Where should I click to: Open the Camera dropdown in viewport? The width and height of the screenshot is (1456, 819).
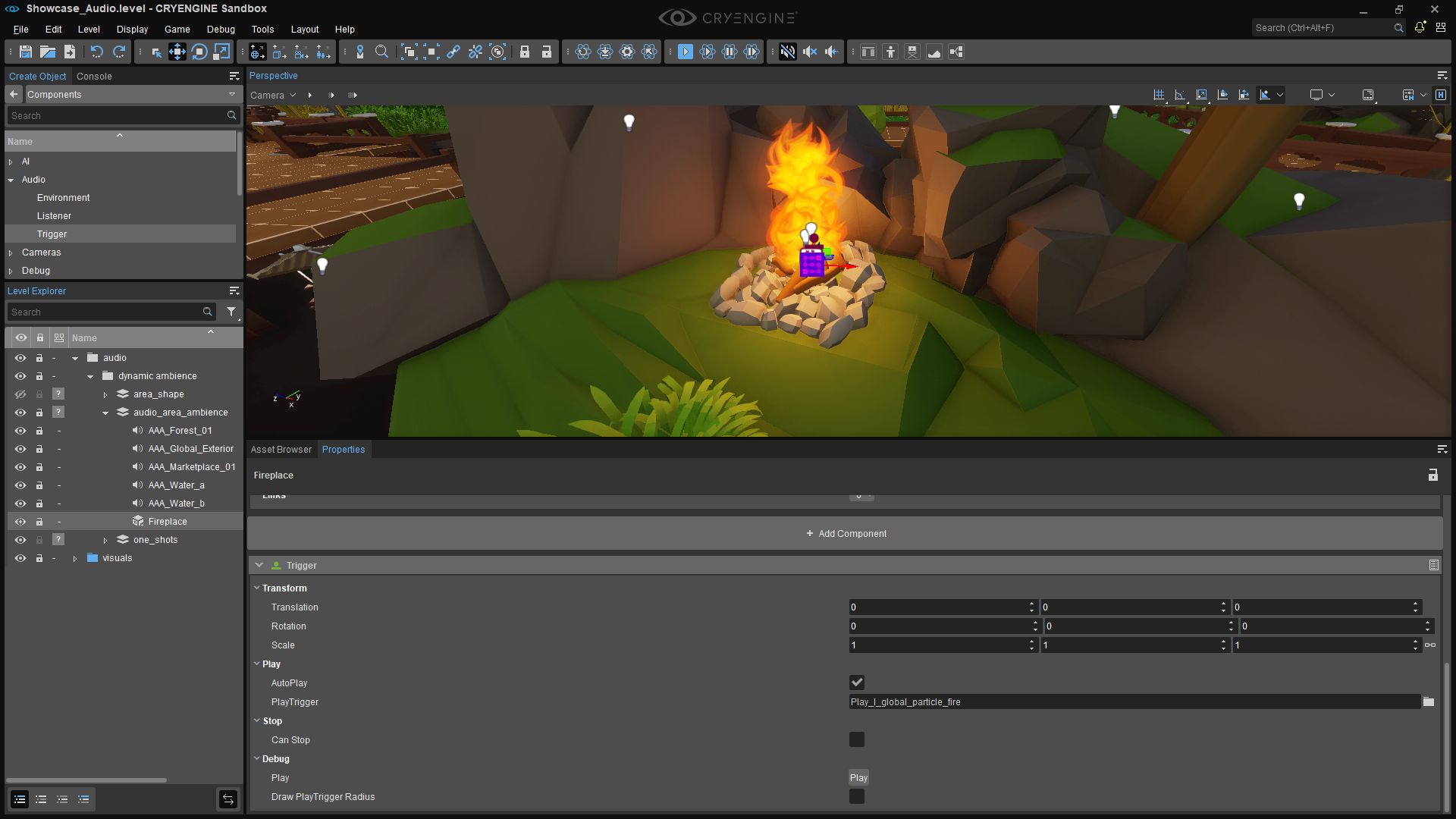point(273,95)
